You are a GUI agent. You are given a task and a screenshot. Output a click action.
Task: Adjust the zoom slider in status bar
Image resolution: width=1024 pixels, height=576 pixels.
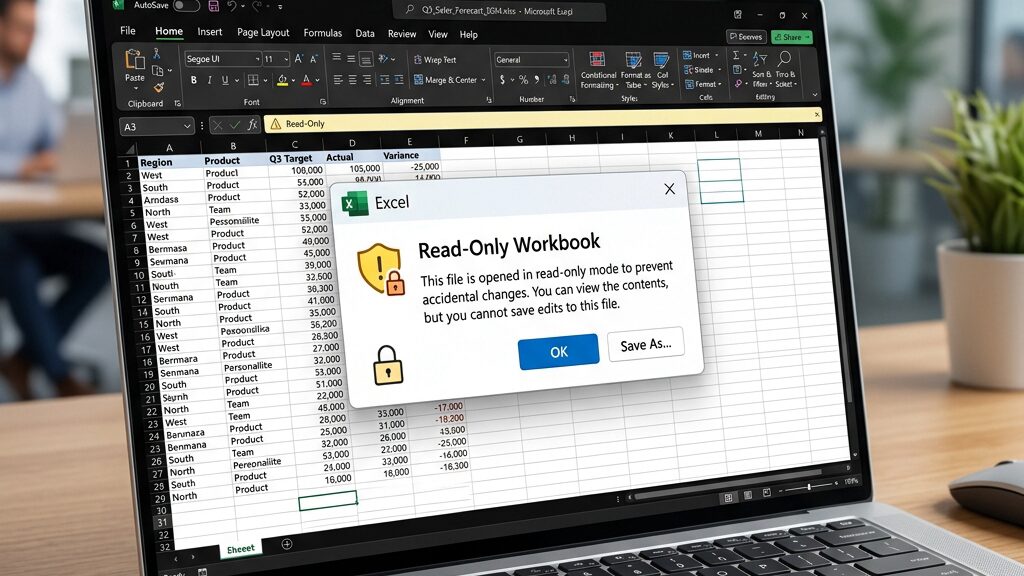(809, 487)
